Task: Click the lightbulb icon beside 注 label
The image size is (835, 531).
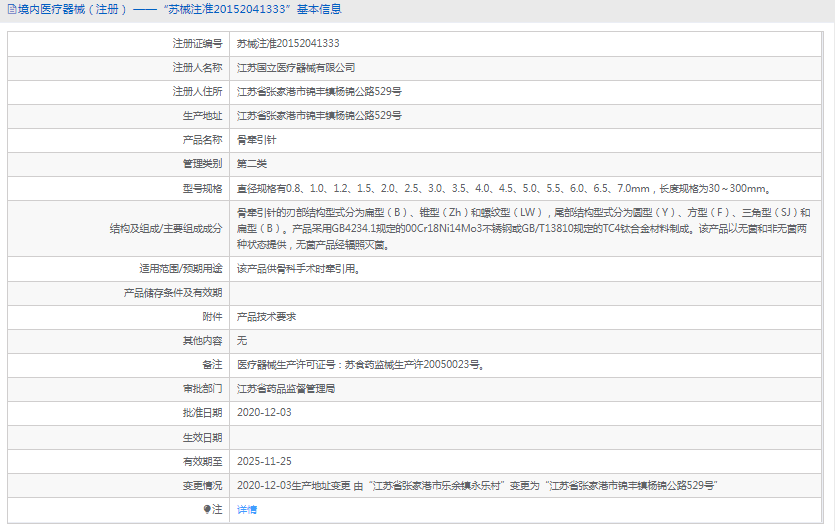Action: click(x=207, y=510)
